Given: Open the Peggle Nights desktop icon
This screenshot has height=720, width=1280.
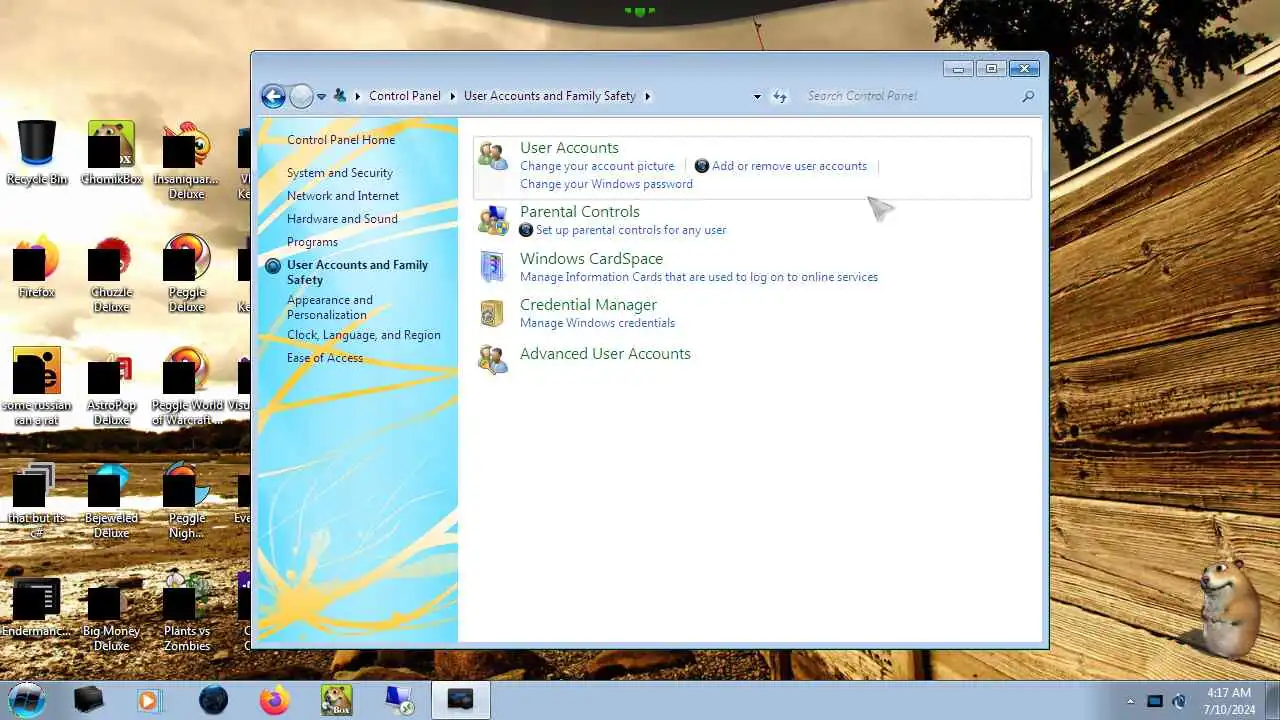Looking at the screenshot, I should coord(186,484).
